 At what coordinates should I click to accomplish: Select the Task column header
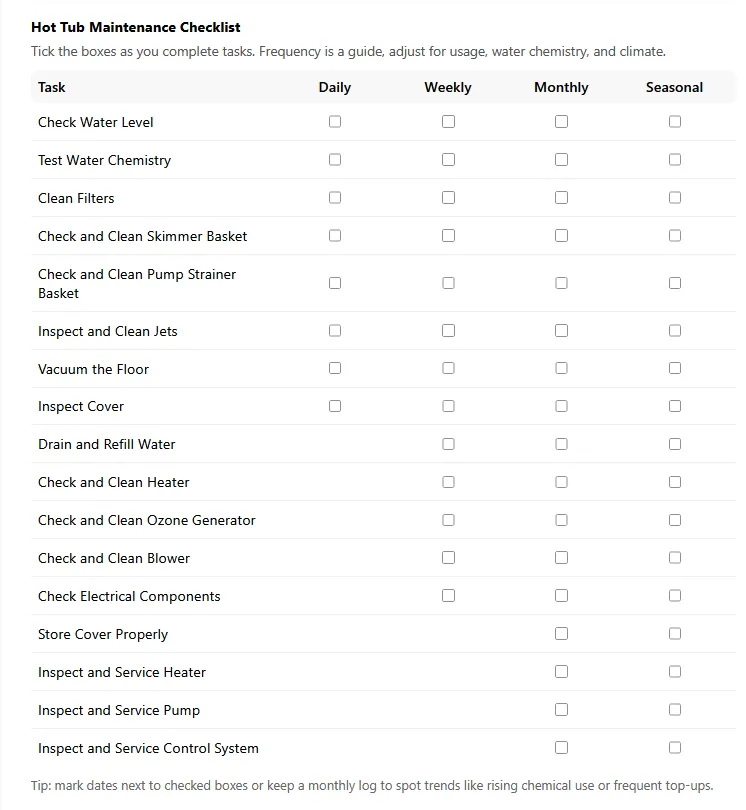tap(52, 87)
